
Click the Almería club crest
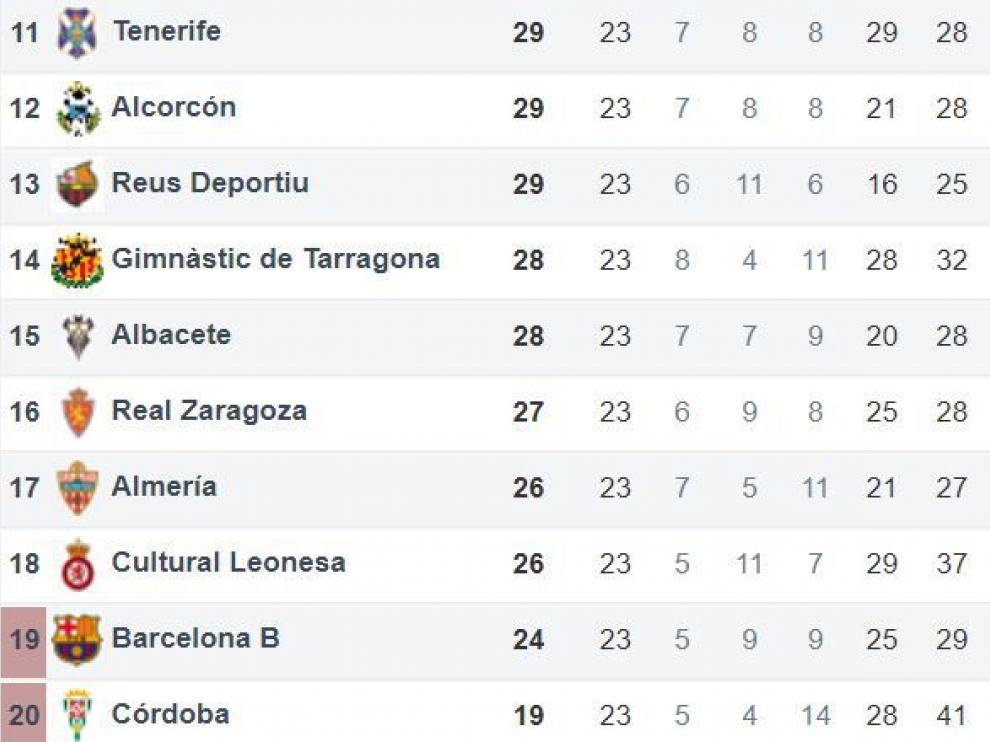(x=78, y=488)
